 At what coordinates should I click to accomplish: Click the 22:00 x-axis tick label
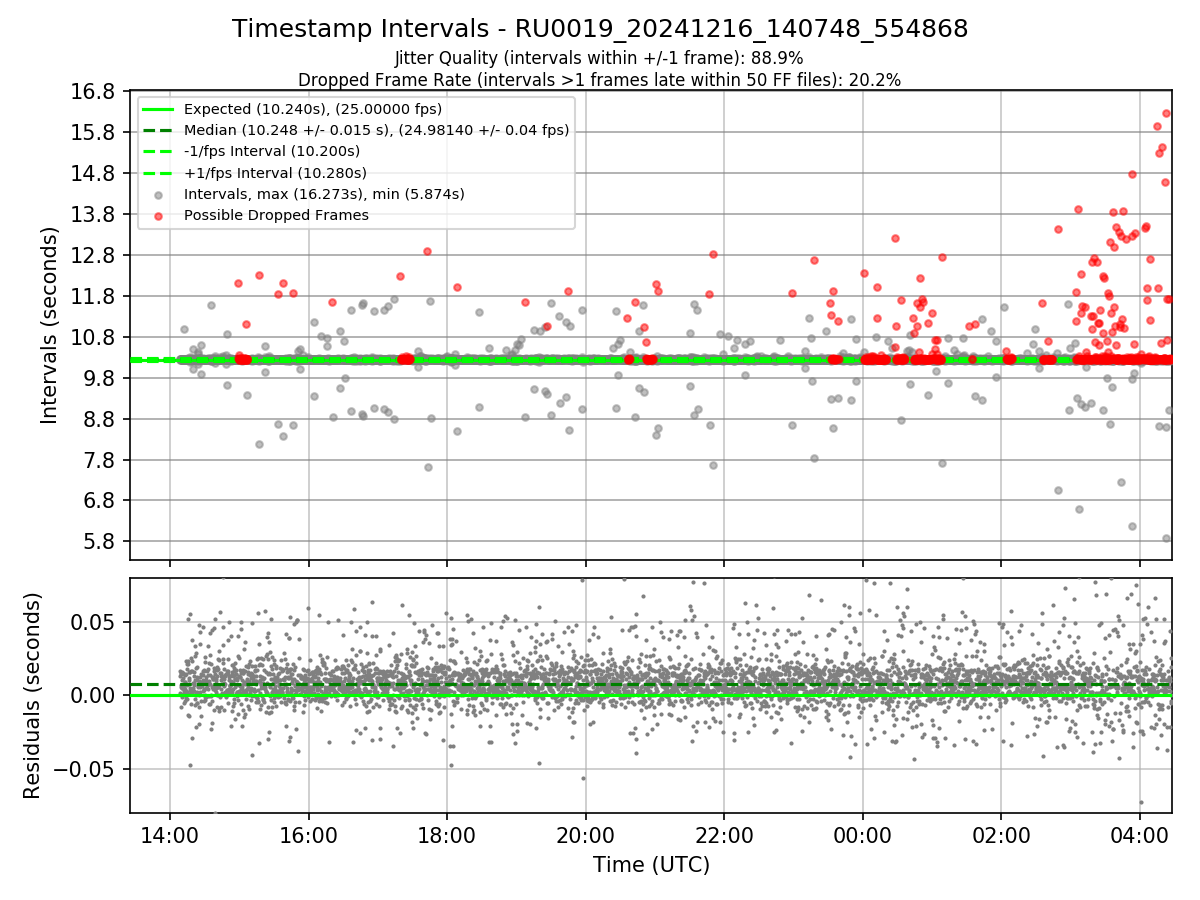point(724,834)
